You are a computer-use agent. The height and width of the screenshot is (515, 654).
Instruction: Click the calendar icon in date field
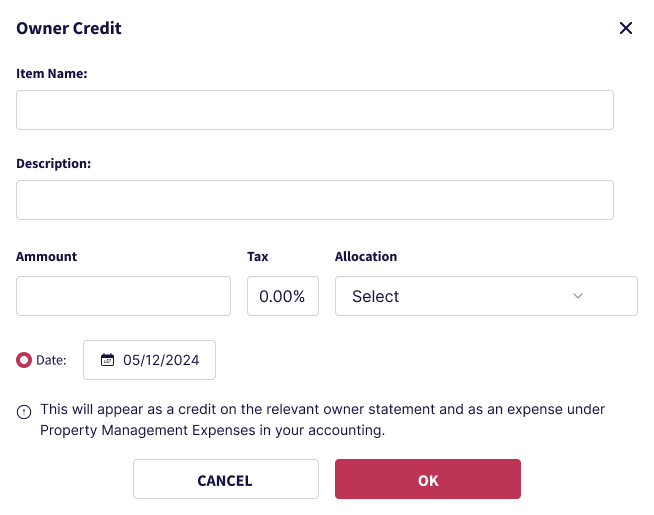click(x=107, y=361)
